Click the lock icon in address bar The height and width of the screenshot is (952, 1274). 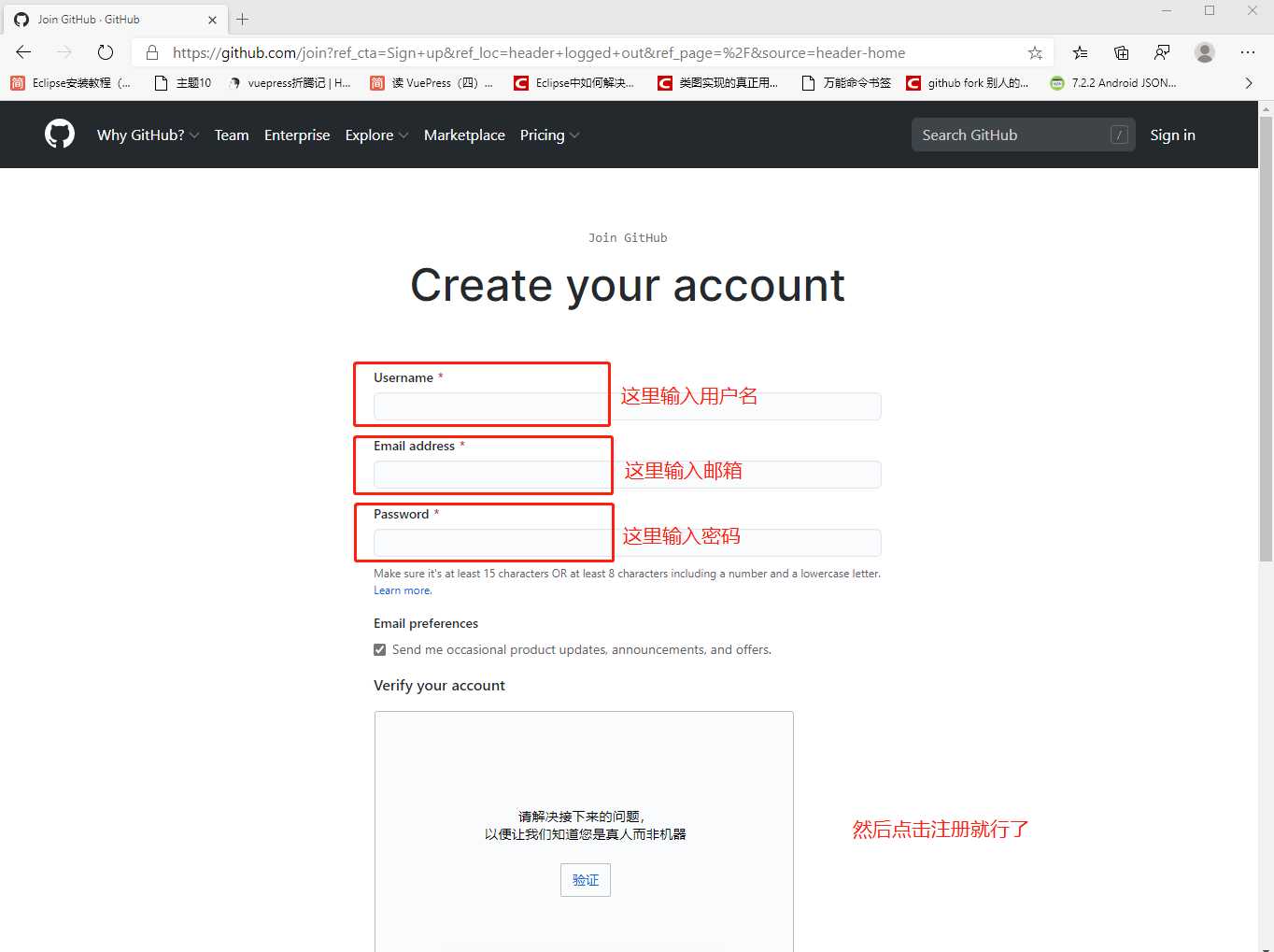point(152,52)
